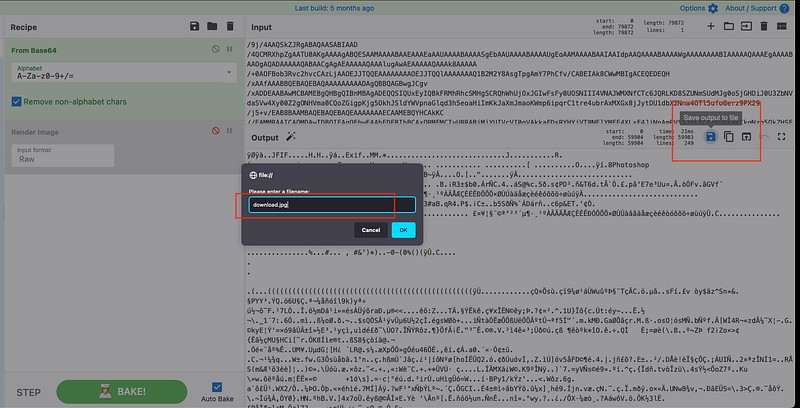800x408 pixels.
Task: Undo the output replacement icon
Action: tap(764, 137)
